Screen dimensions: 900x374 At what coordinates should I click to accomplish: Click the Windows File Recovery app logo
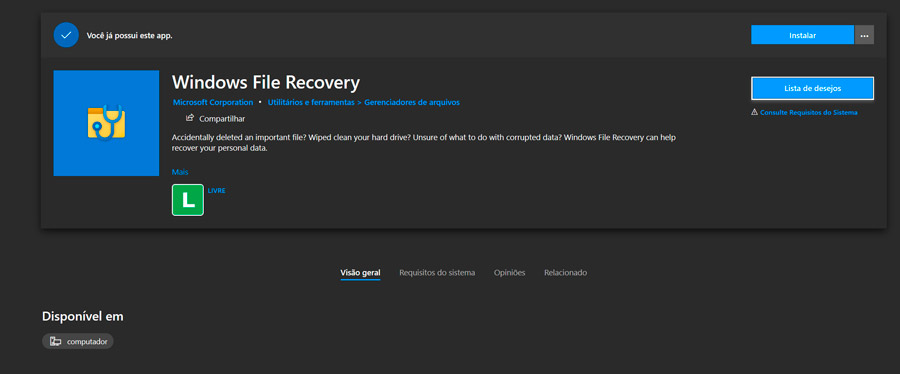point(106,123)
